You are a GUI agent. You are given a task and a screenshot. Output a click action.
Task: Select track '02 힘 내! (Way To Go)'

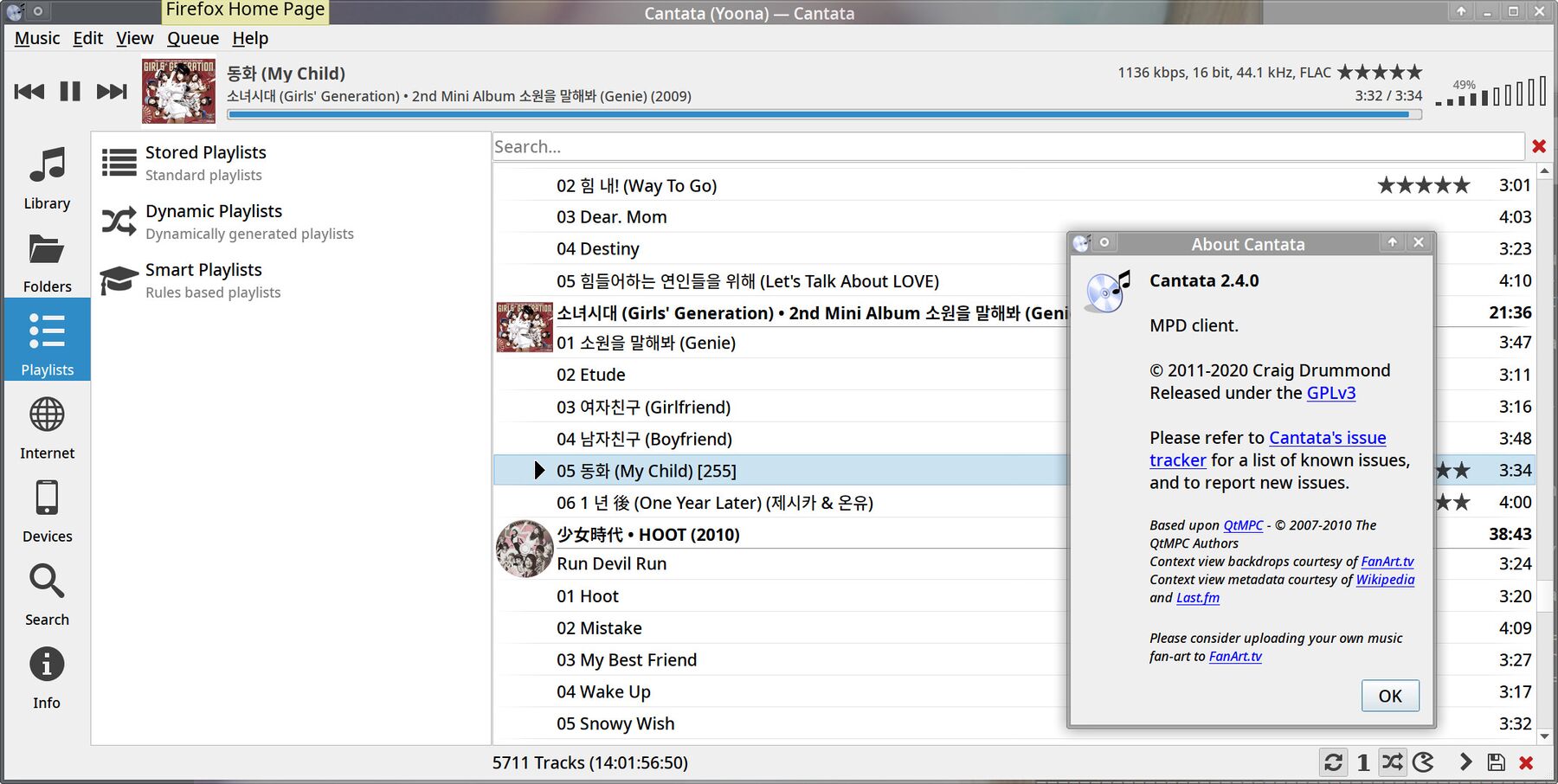[x=1014, y=185]
